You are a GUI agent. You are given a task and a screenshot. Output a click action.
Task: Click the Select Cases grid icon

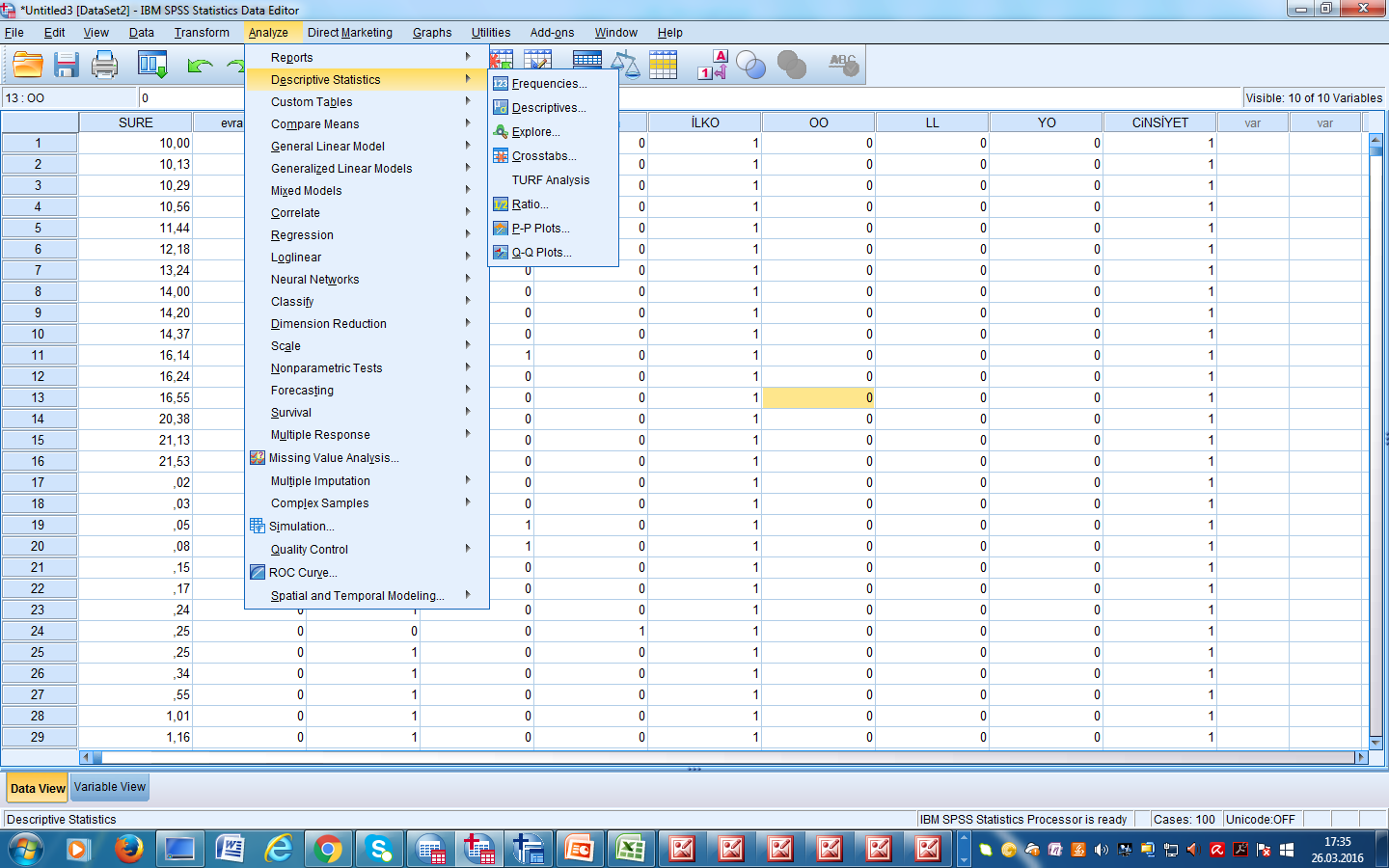(663, 66)
